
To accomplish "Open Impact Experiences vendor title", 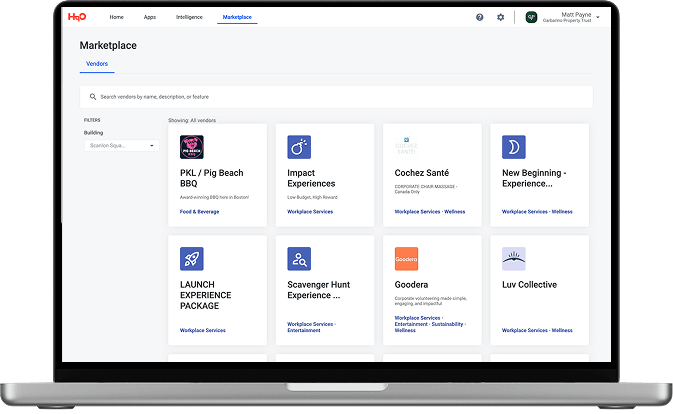I will pyautogui.click(x=311, y=178).
